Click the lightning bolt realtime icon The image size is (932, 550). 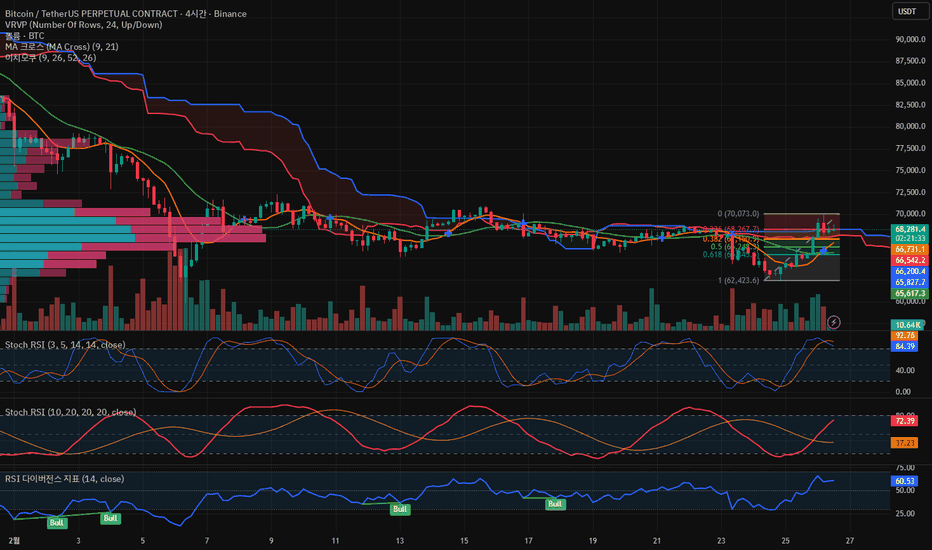[x=834, y=322]
